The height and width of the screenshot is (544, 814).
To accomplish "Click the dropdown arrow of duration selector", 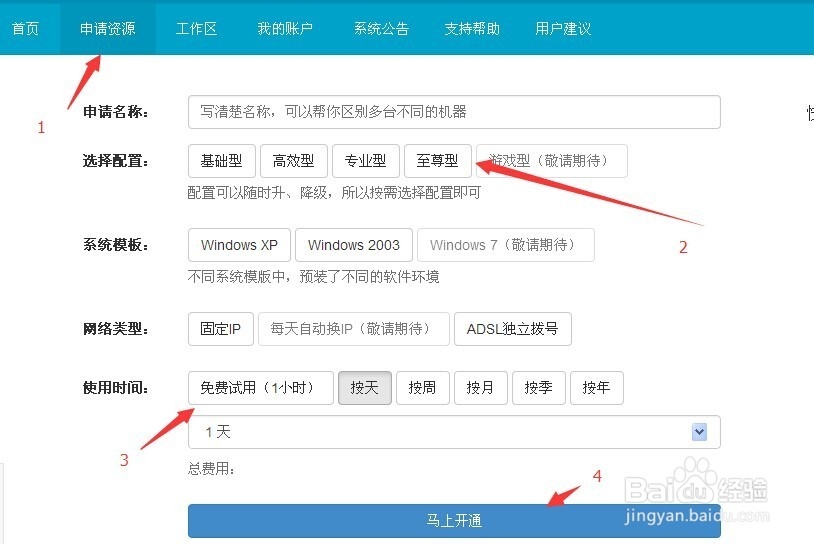I will point(699,432).
